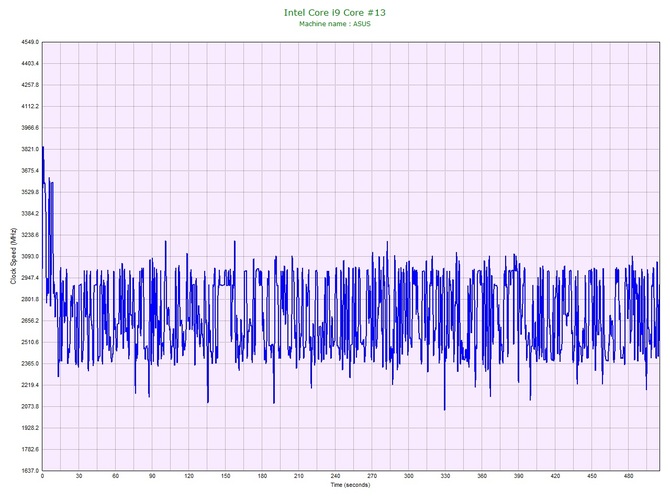The height and width of the screenshot is (502, 670).
Task: Click the 30 seconds x-axis label
Action: (79, 476)
